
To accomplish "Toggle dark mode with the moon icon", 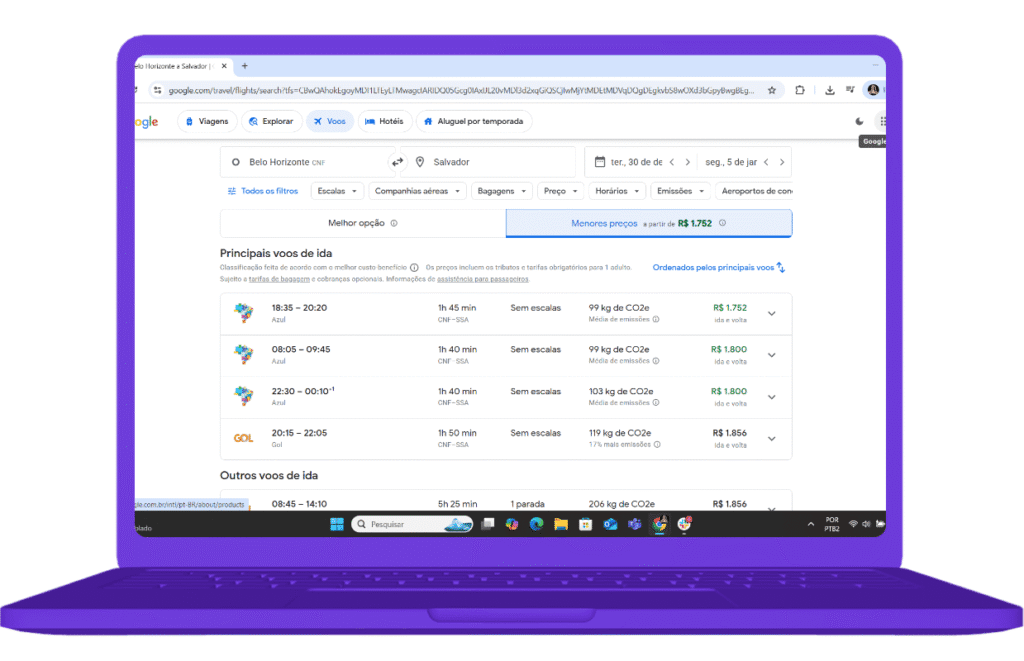I will coord(858,120).
